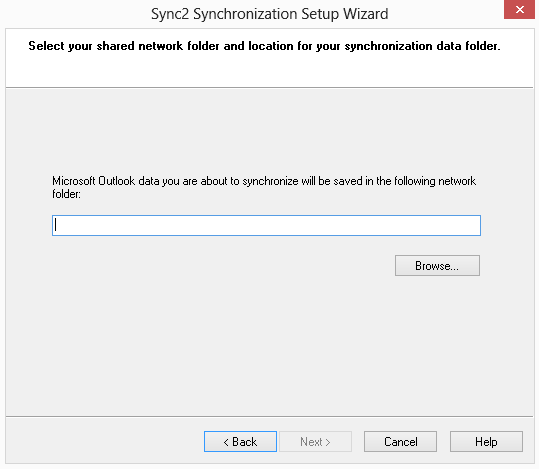Click the Microsoft Outlook data description text
The height and width of the screenshot is (469, 539).
click(264, 187)
